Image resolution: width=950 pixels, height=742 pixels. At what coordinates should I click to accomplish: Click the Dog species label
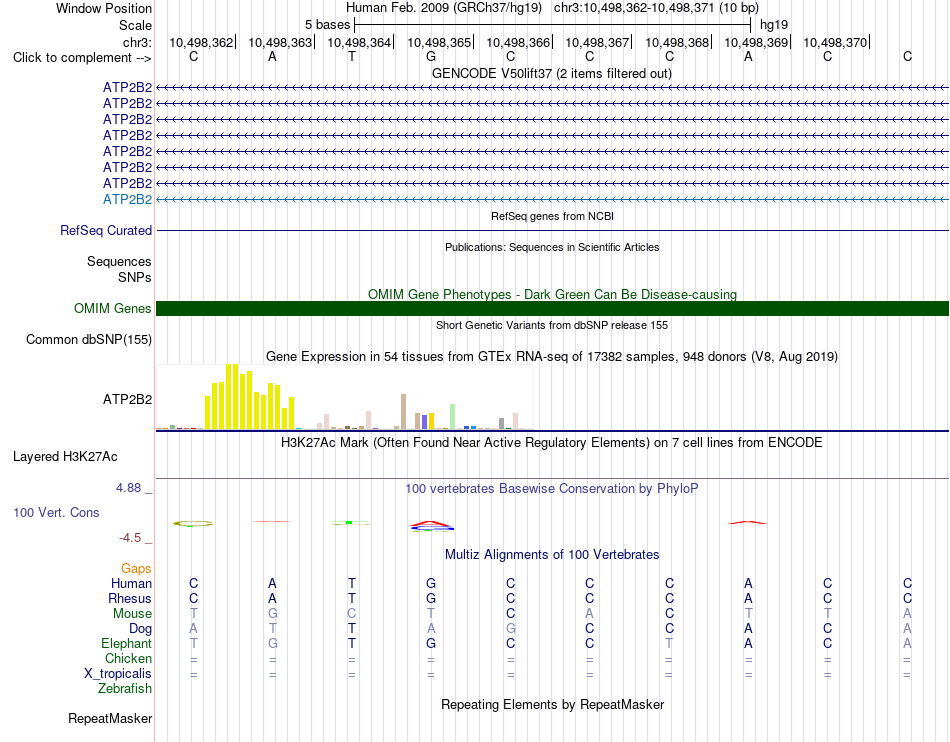tap(140, 629)
